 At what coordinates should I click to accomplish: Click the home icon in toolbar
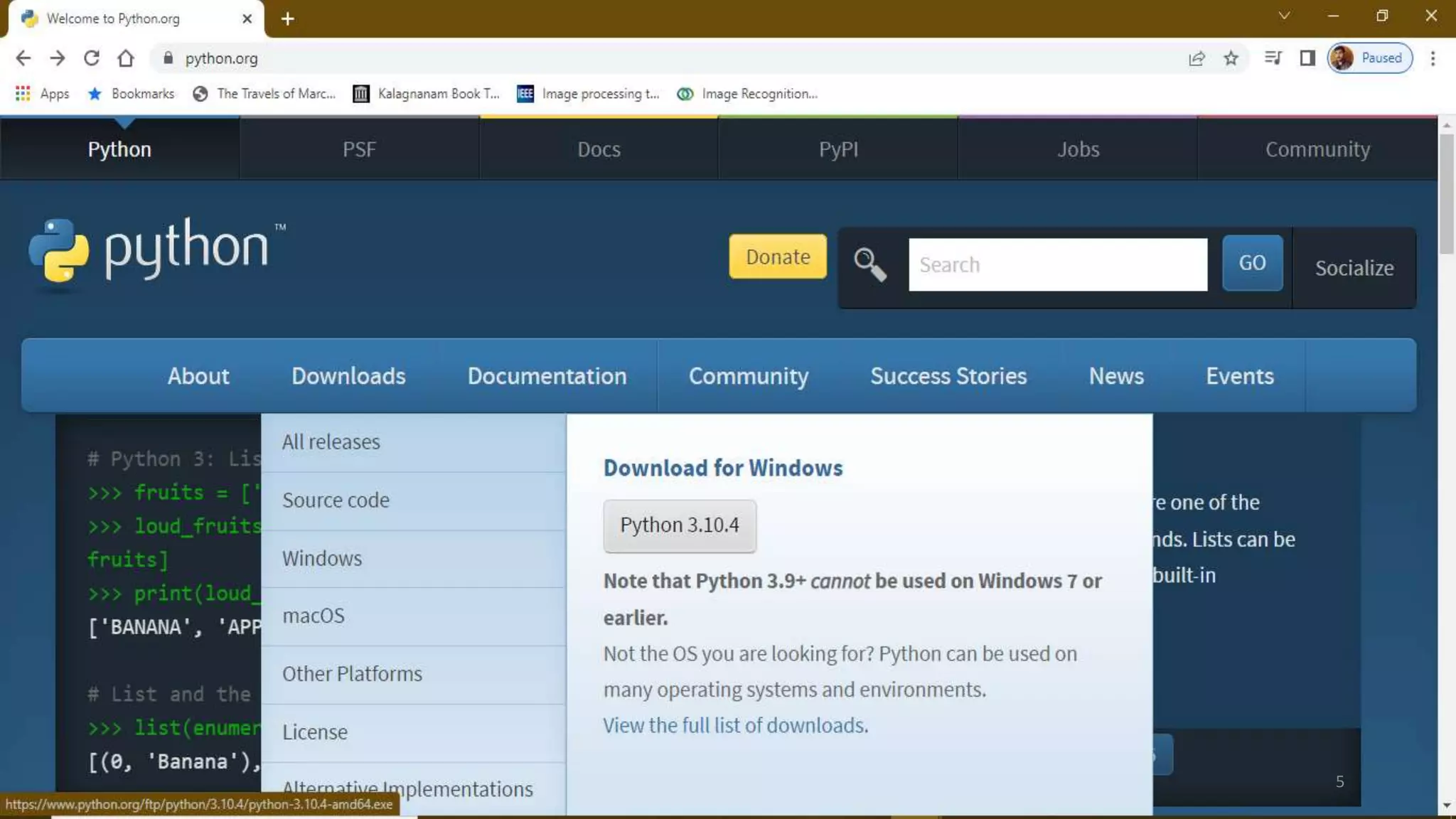tap(126, 58)
